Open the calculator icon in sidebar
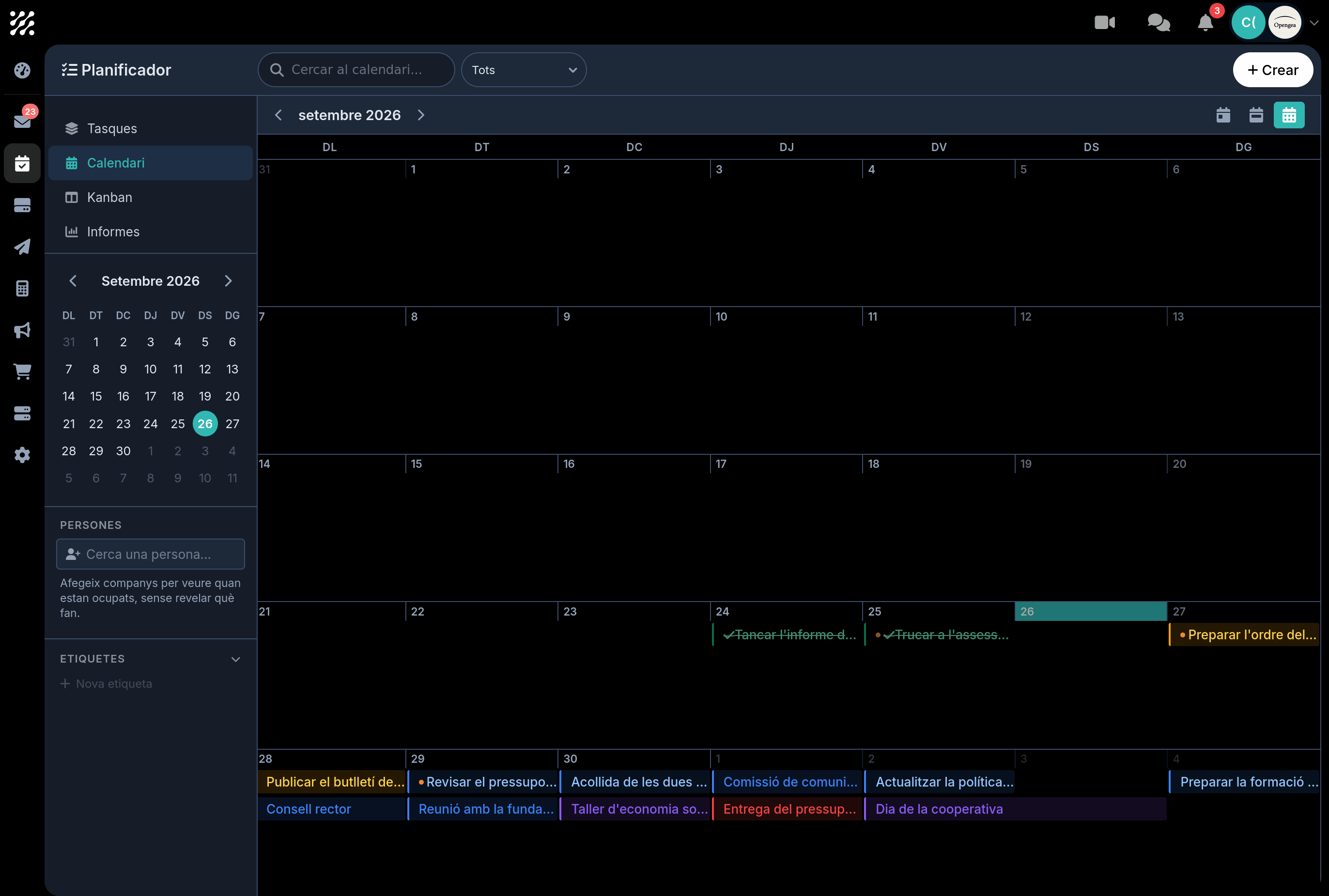The height and width of the screenshot is (896, 1329). pyautogui.click(x=22, y=289)
